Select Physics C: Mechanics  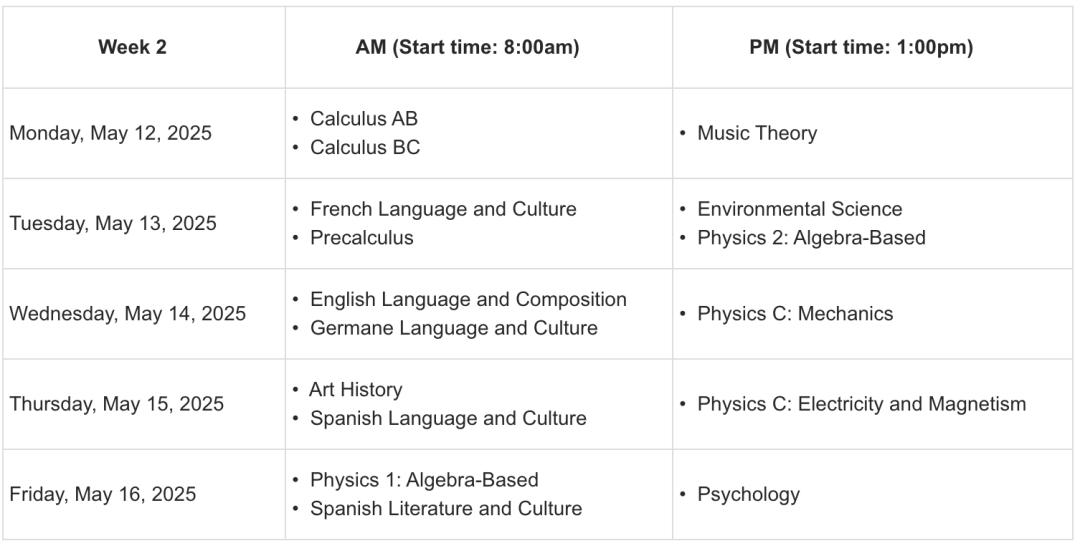[x=795, y=314]
